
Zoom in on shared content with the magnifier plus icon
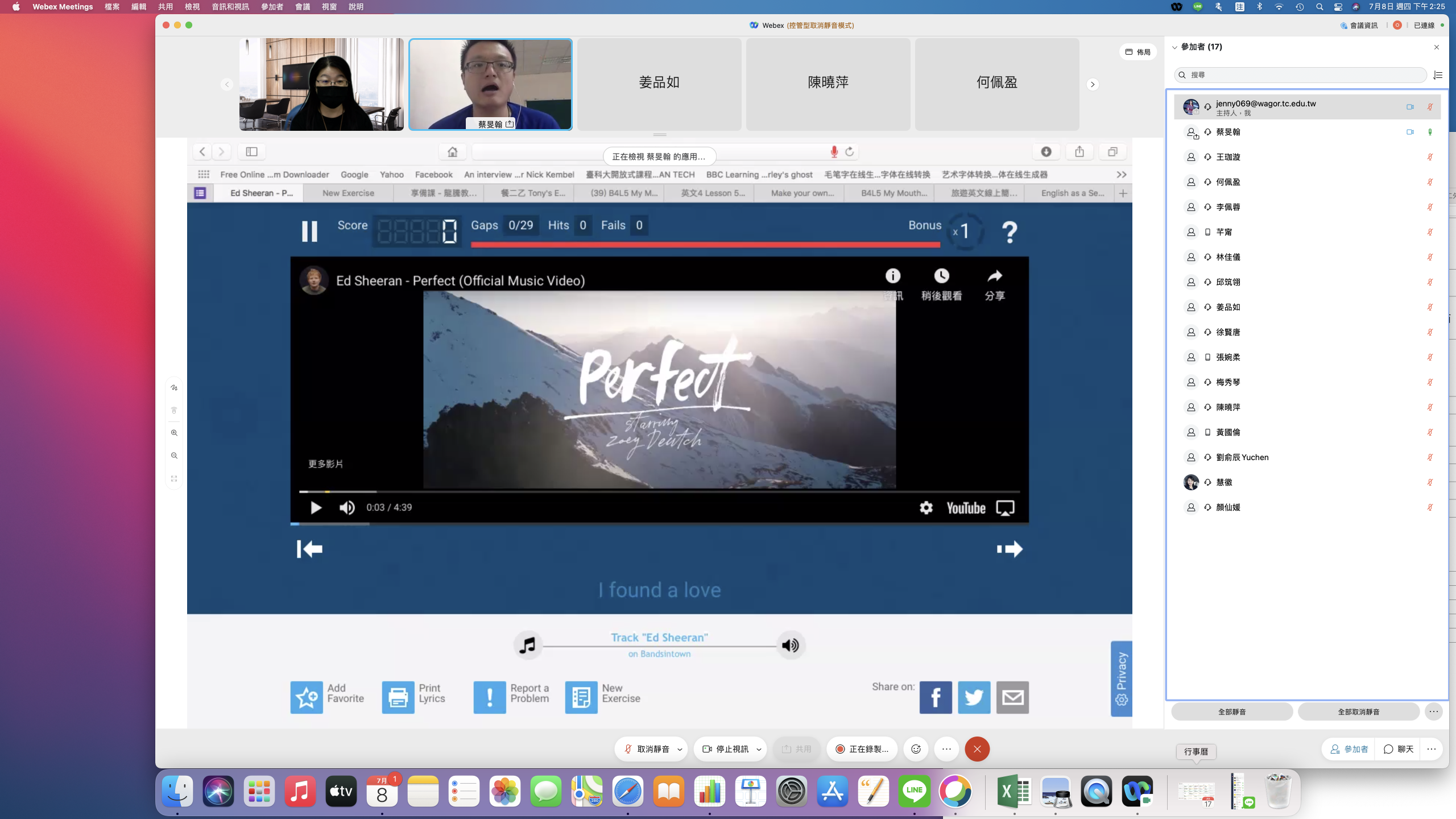[x=174, y=433]
